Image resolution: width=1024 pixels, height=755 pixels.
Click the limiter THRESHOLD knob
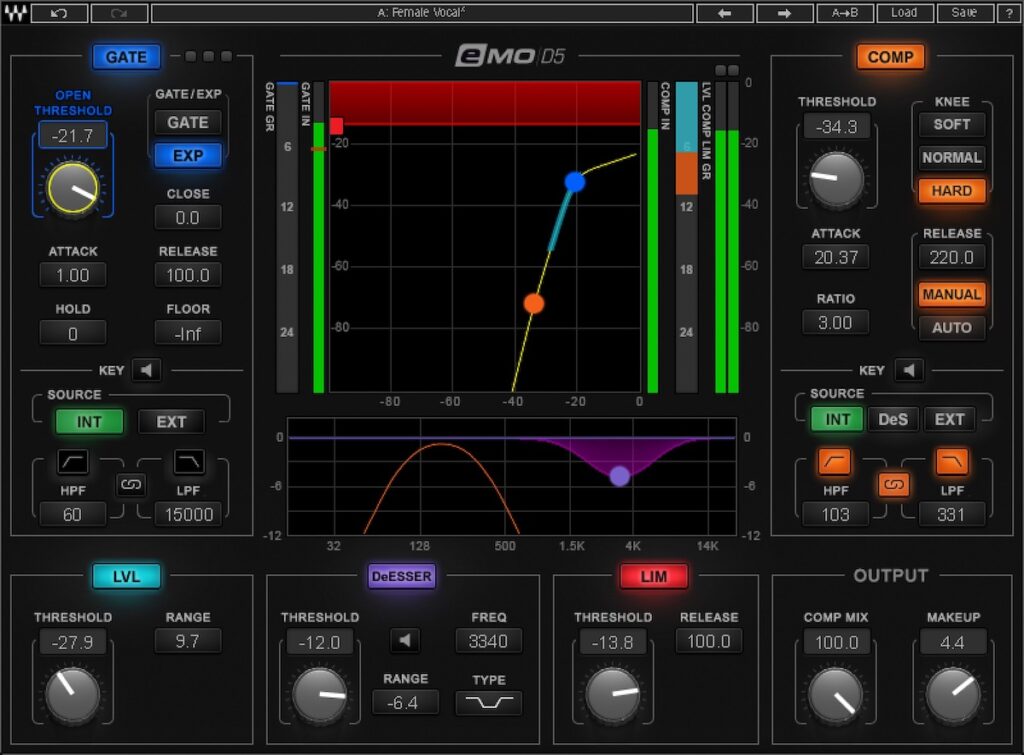tap(613, 694)
